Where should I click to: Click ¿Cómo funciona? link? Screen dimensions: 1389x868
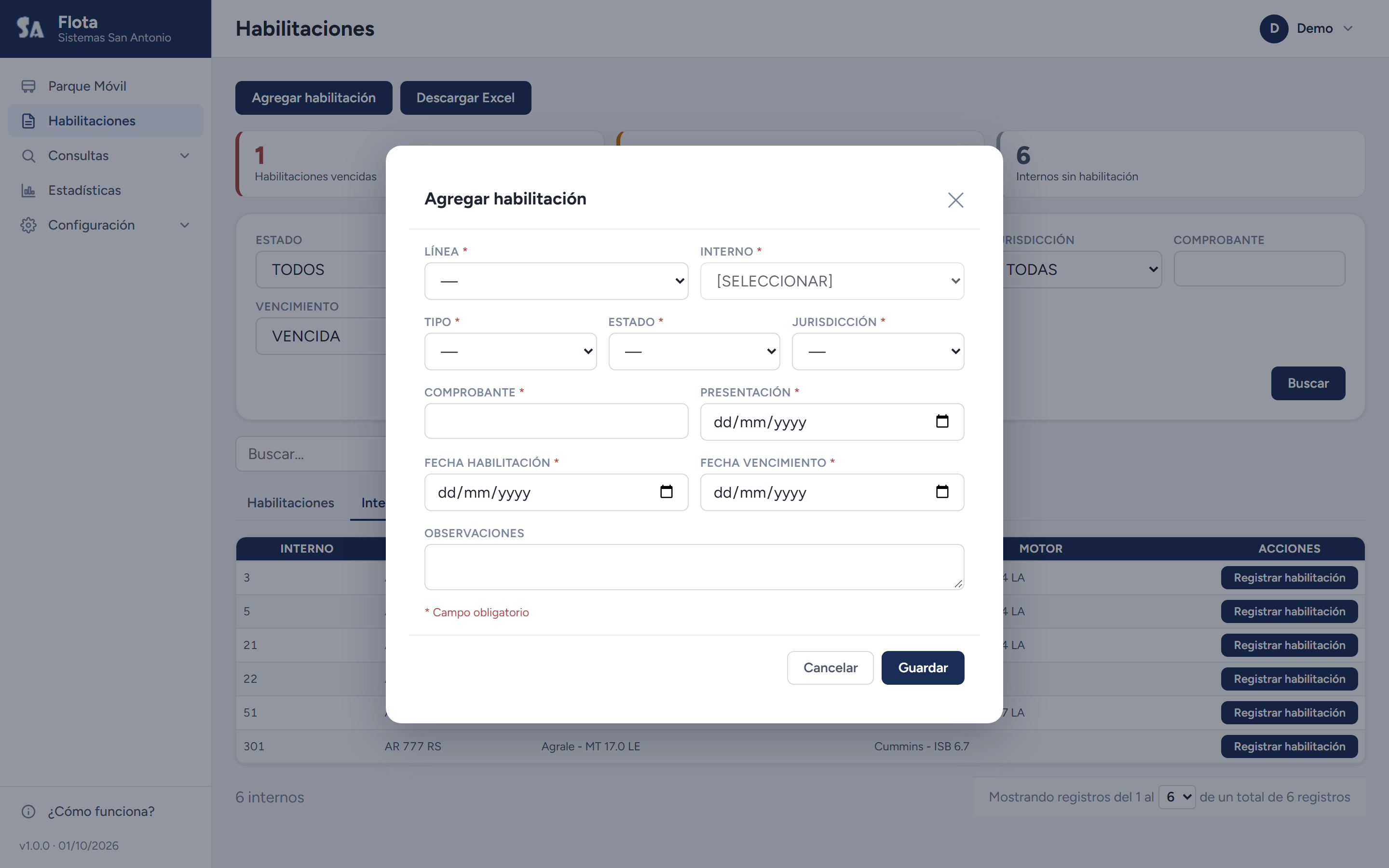tap(101, 811)
